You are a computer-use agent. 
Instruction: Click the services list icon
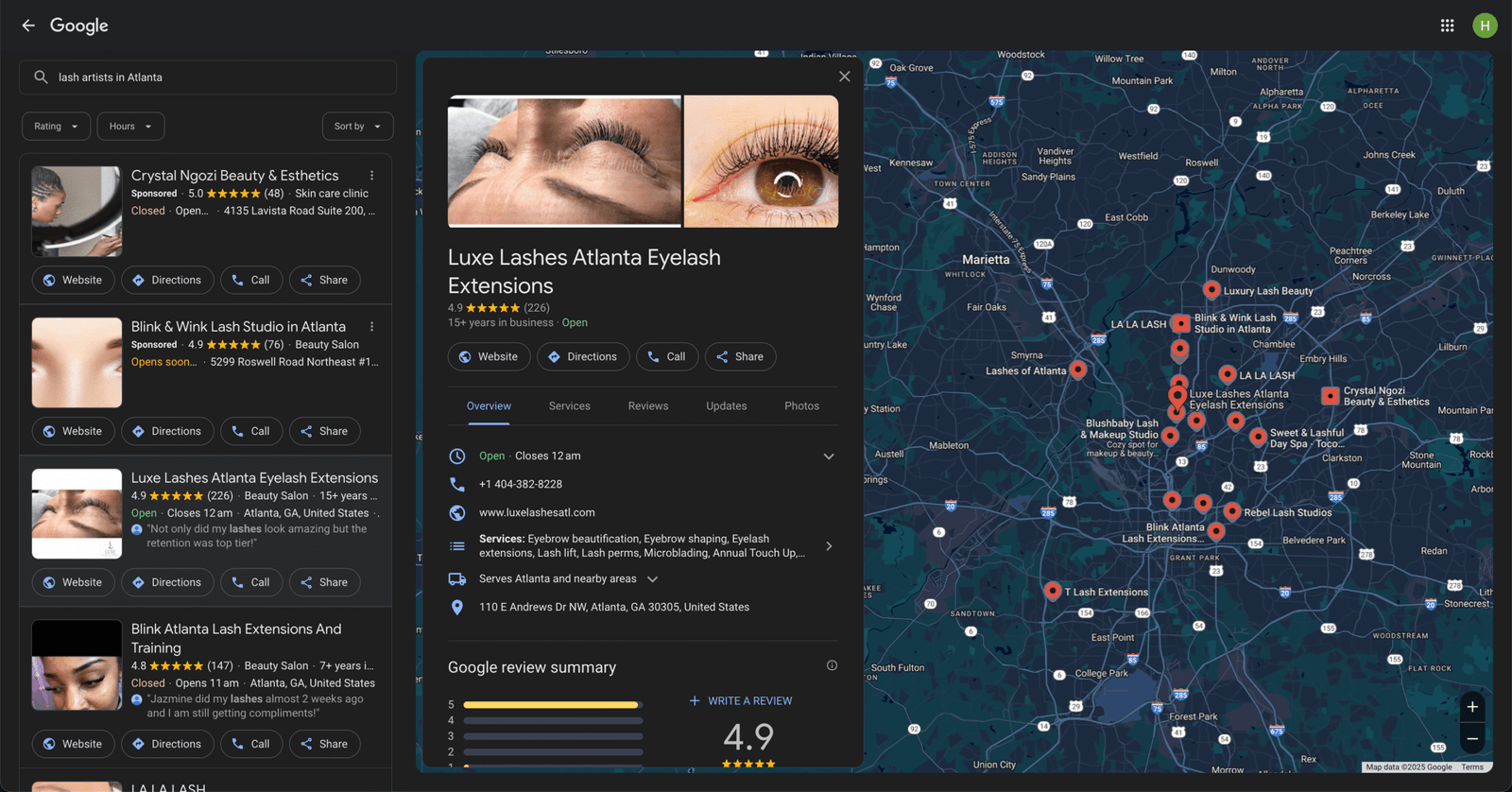coord(457,546)
